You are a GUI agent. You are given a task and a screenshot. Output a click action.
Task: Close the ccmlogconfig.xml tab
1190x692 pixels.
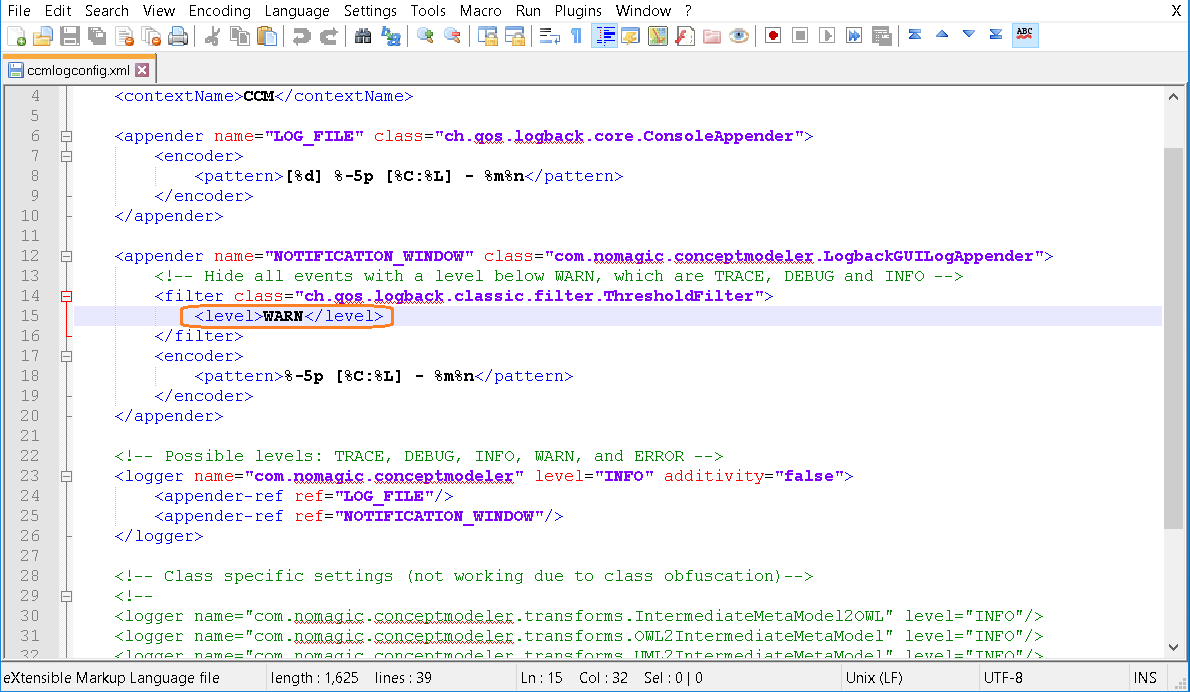point(142,70)
